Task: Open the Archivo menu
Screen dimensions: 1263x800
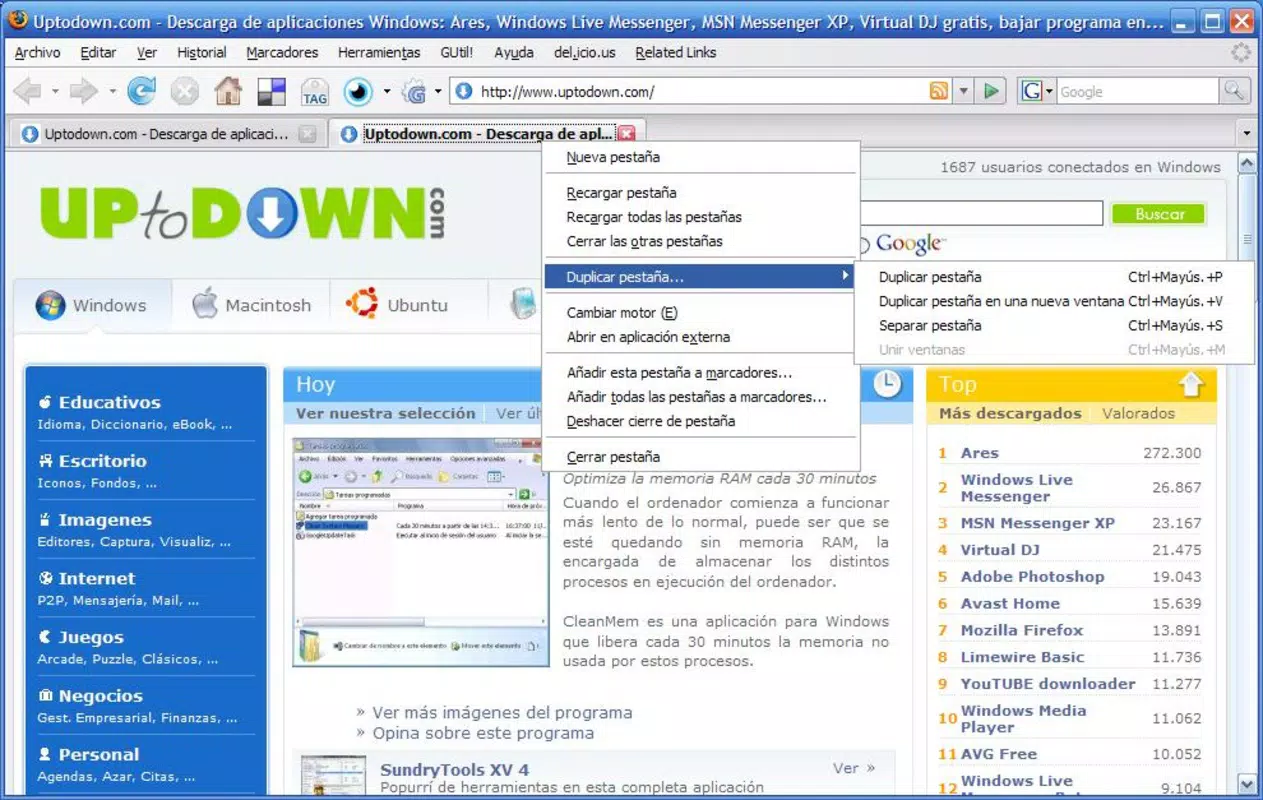Action: point(37,52)
